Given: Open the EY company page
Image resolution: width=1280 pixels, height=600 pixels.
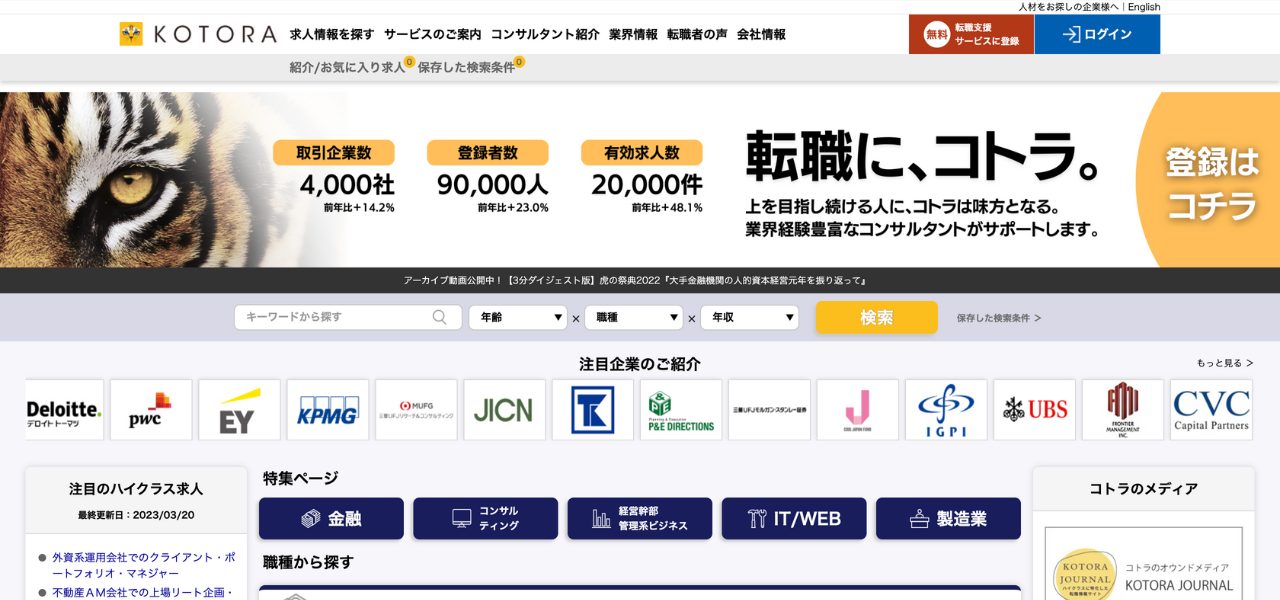Looking at the screenshot, I should pos(238,409).
